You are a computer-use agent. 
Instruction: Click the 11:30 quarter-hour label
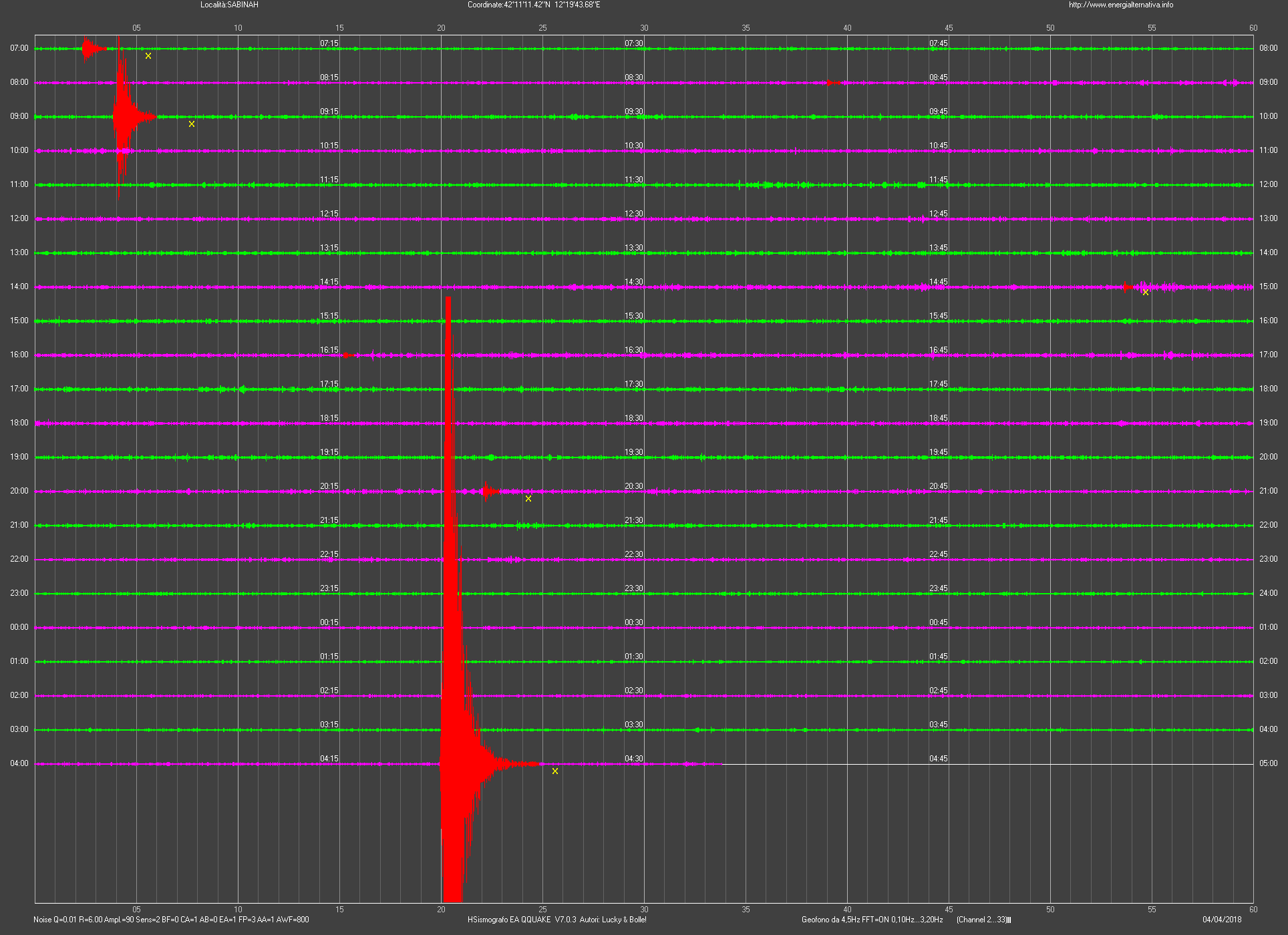[x=634, y=180]
